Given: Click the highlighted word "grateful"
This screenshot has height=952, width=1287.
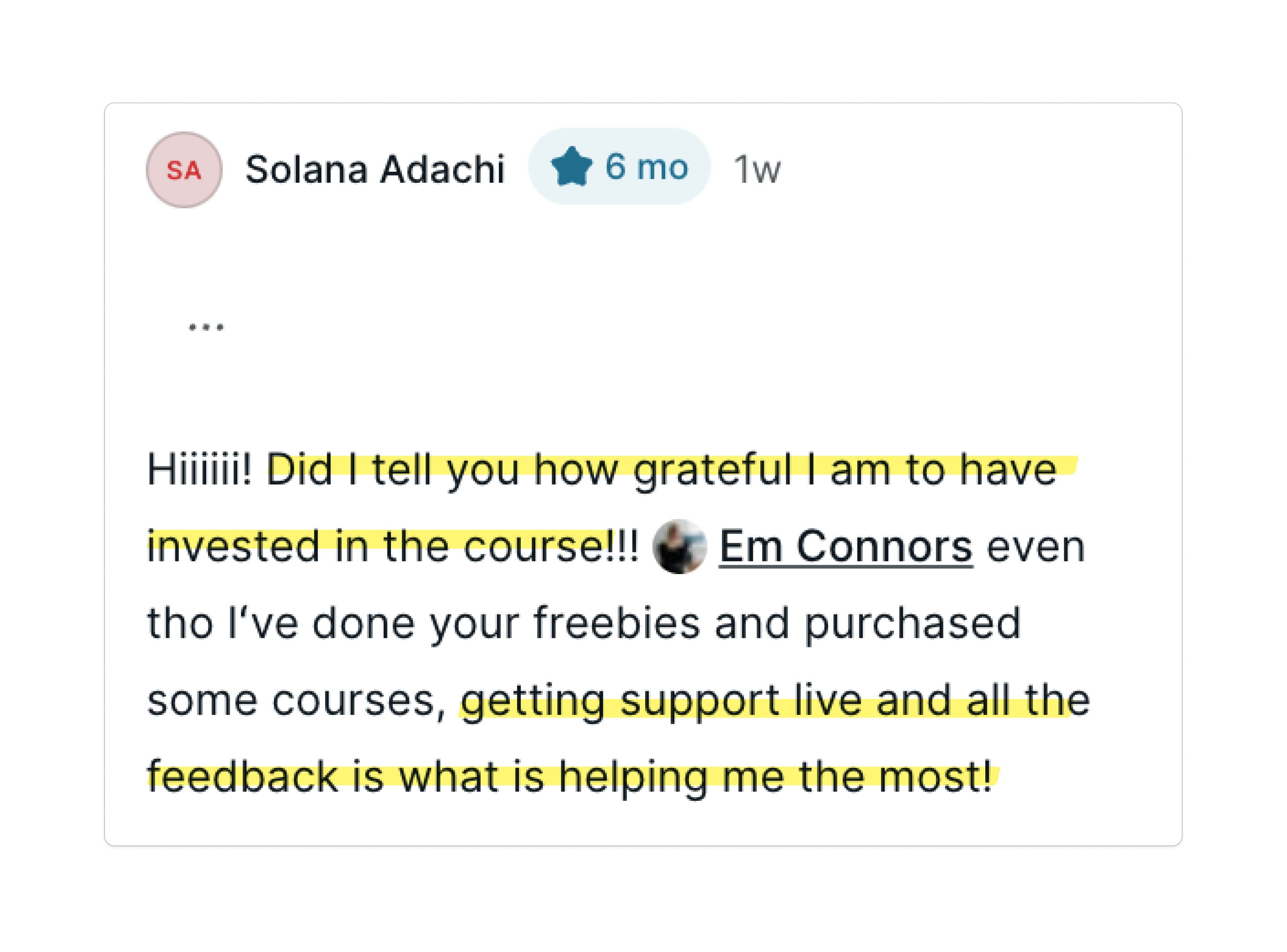Looking at the screenshot, I should click(x=712, y=470).
